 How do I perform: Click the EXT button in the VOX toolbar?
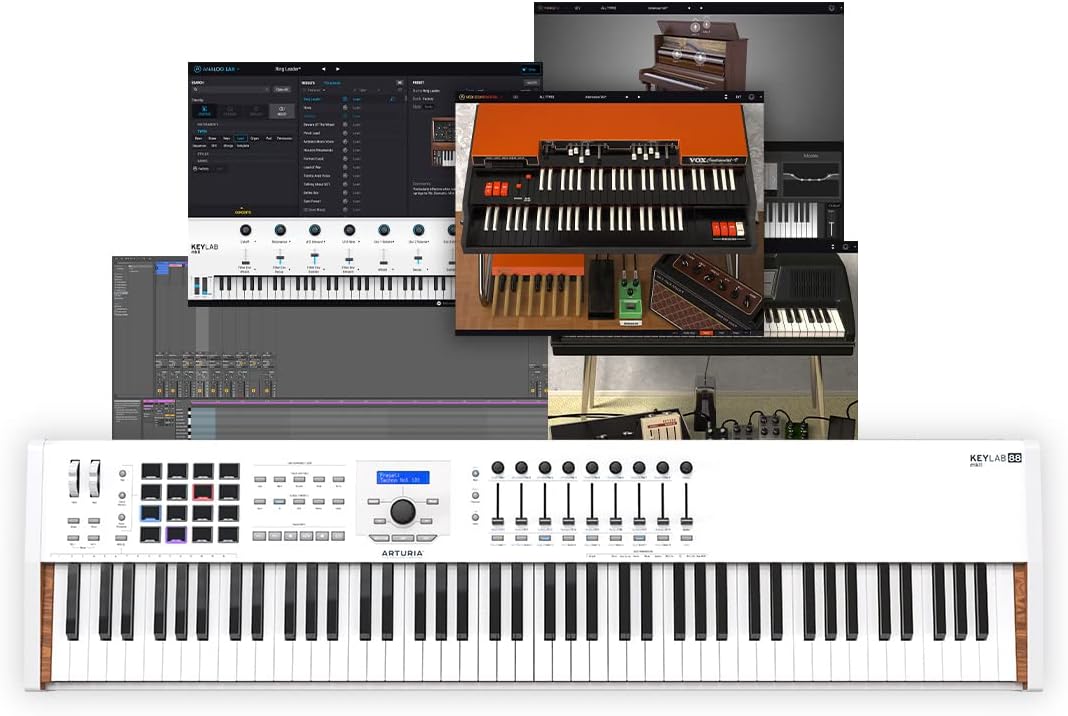point(738,97)
